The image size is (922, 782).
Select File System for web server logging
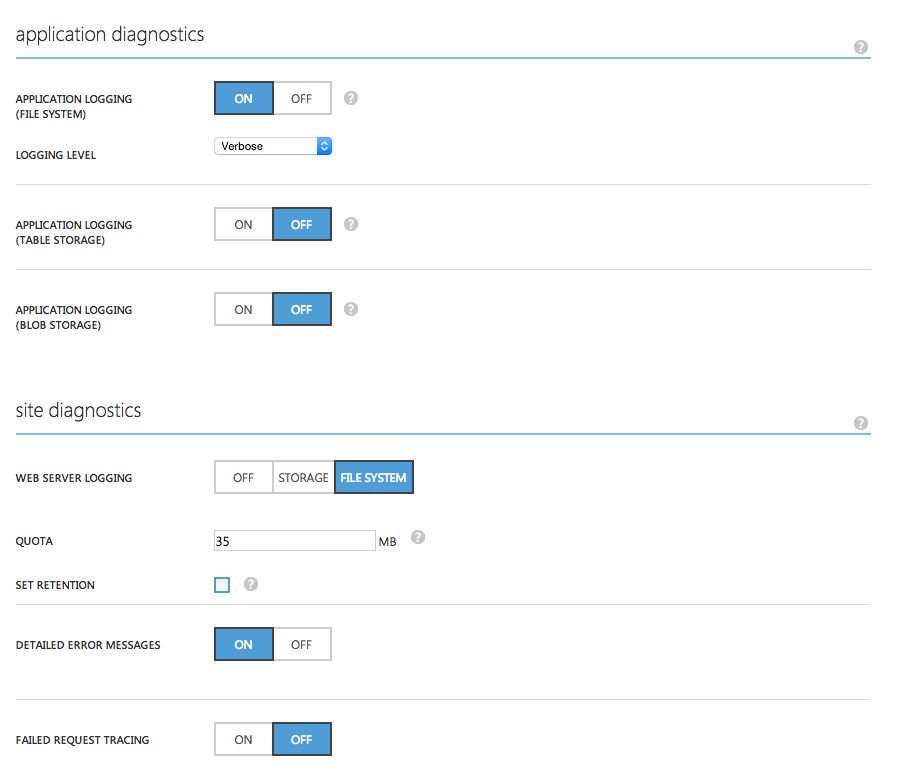(x=373, y=478)
